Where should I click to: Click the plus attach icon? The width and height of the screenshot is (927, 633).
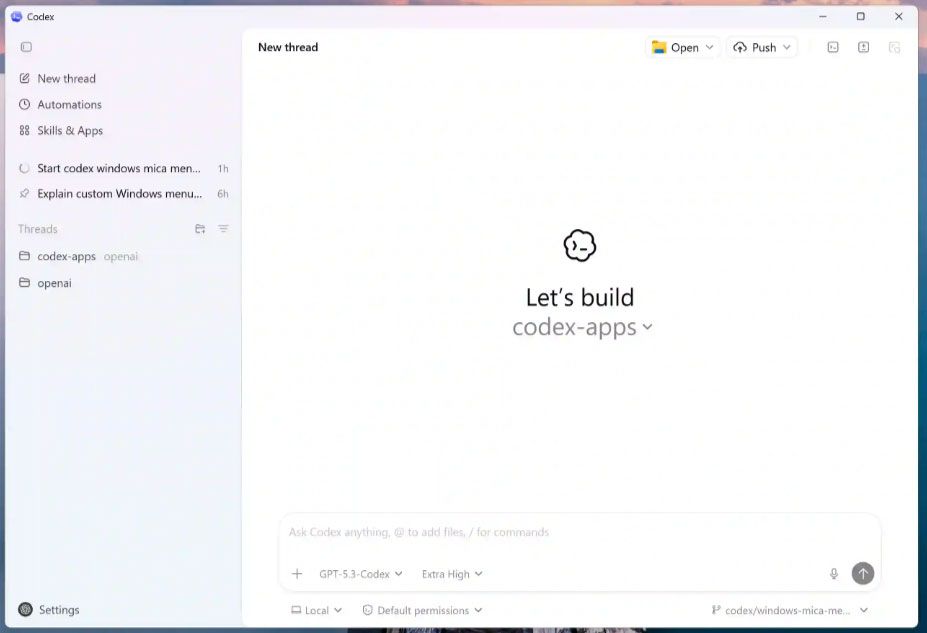click(x=297, y=573)
